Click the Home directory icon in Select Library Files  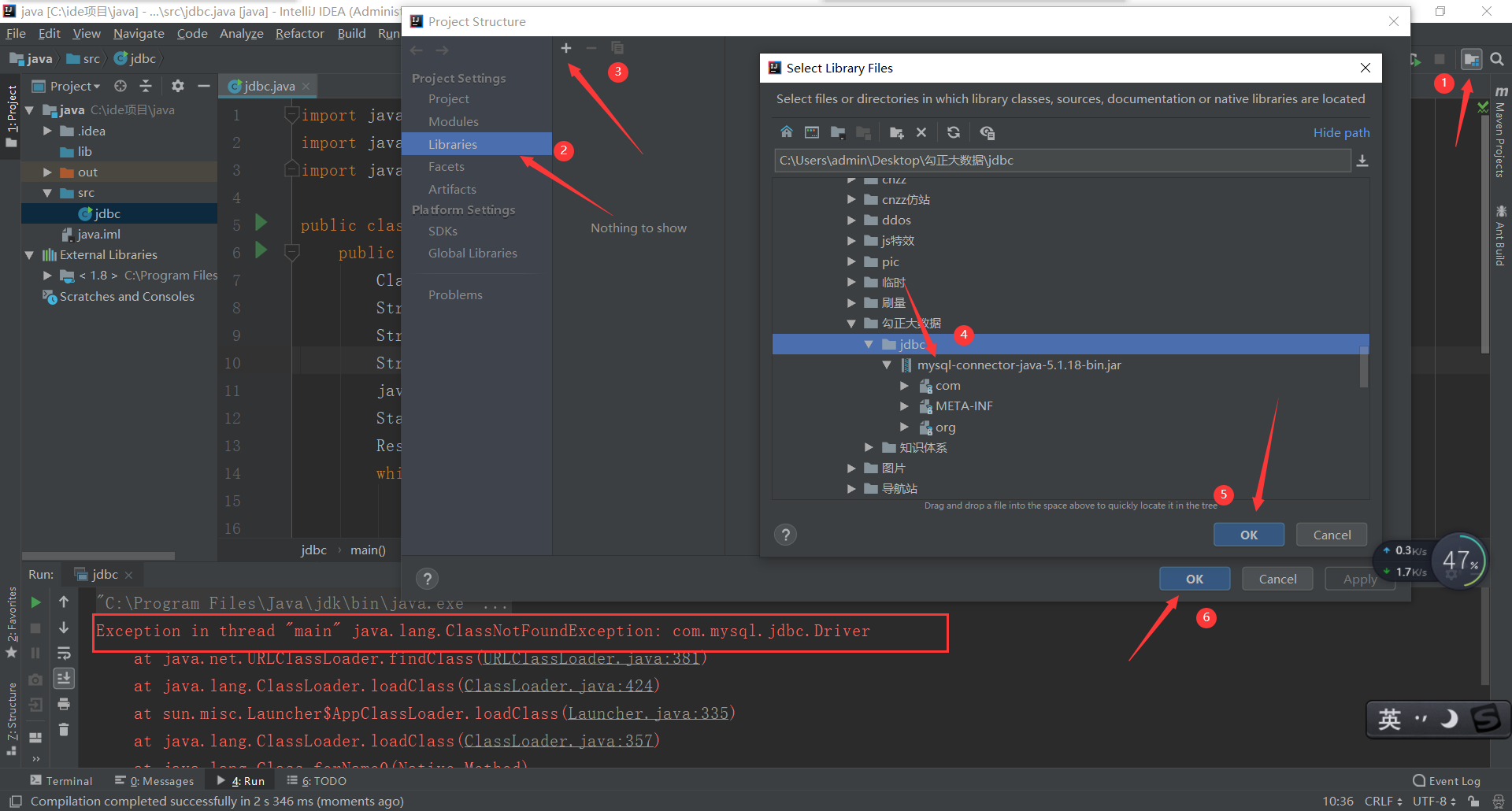click(x=786, y=132)
